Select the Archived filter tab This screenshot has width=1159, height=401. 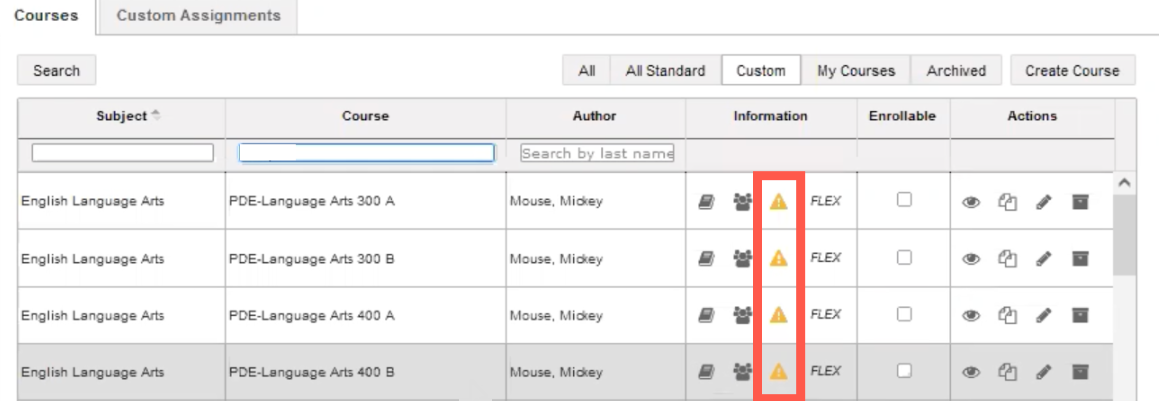[x=956, y=71]
